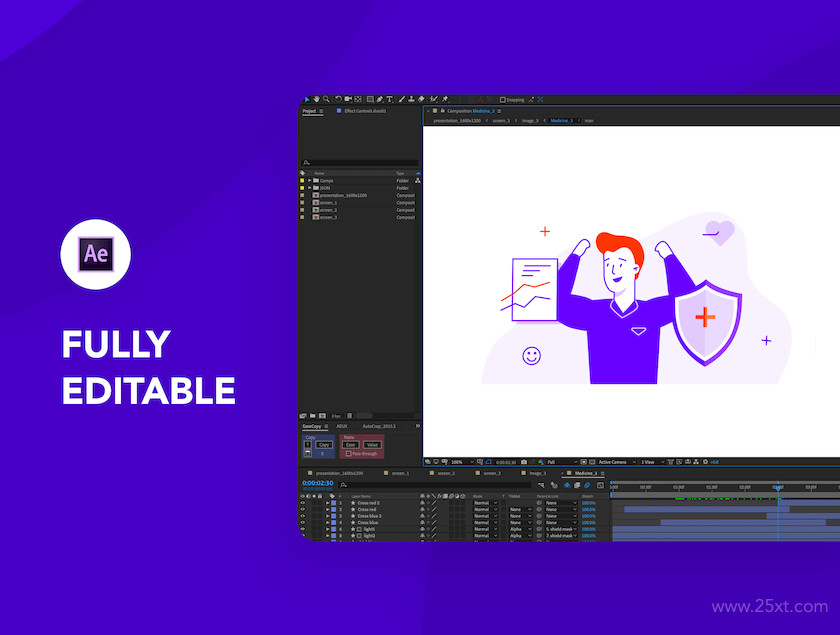The height and width of the screenshot is (635, 840).
Task: Select the Zoom magnifier tool
Action: [326, 99]
